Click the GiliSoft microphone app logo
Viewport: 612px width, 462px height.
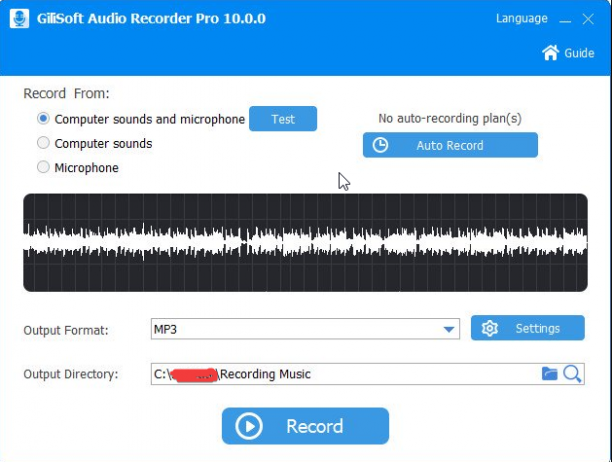pos(19,18)
